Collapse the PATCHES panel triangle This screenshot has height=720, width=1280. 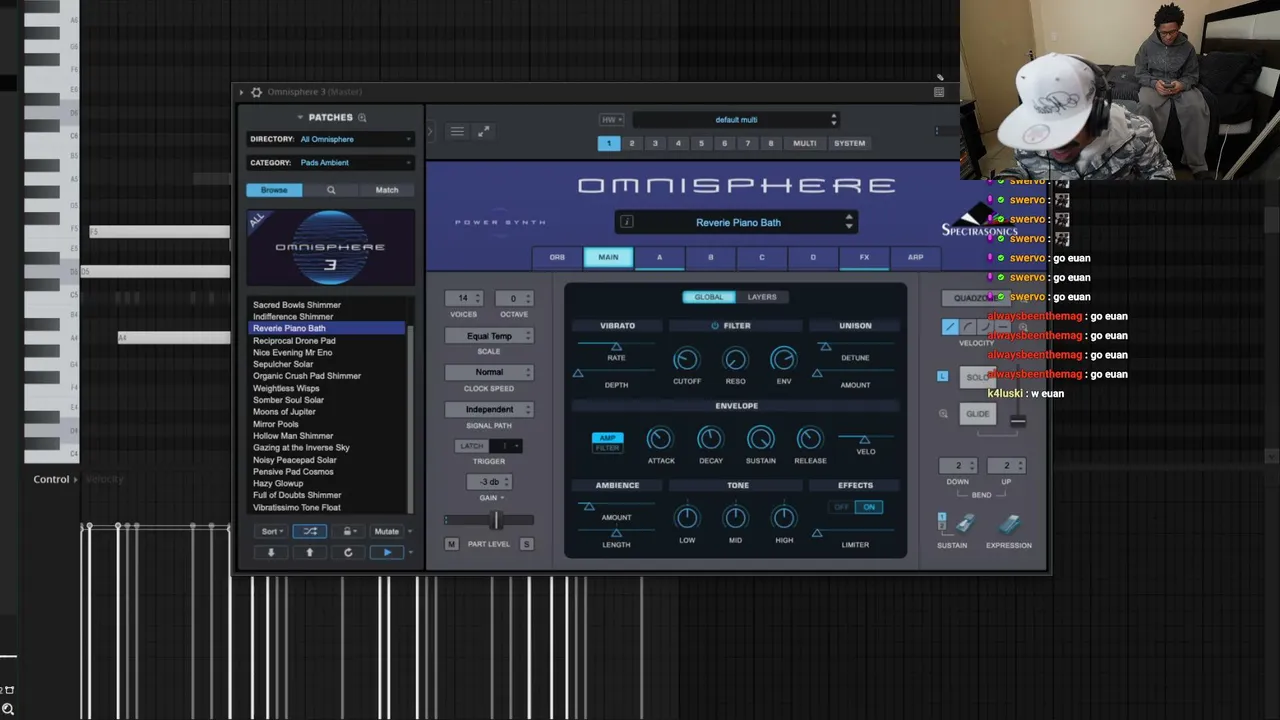pos(300,118)
